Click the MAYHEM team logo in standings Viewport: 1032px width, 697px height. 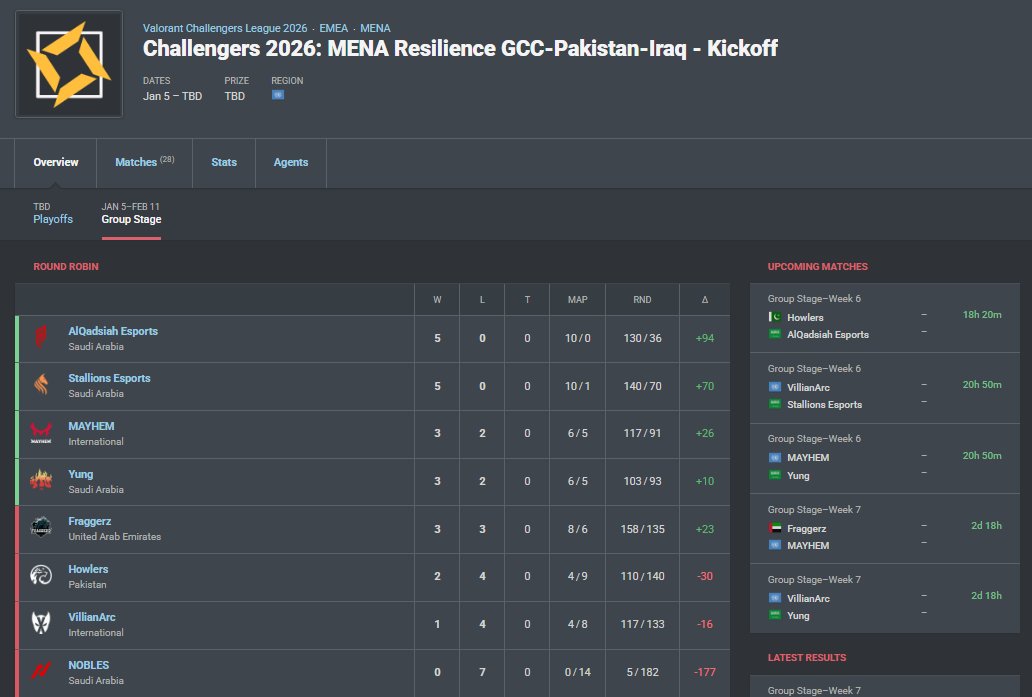[41, 433]
